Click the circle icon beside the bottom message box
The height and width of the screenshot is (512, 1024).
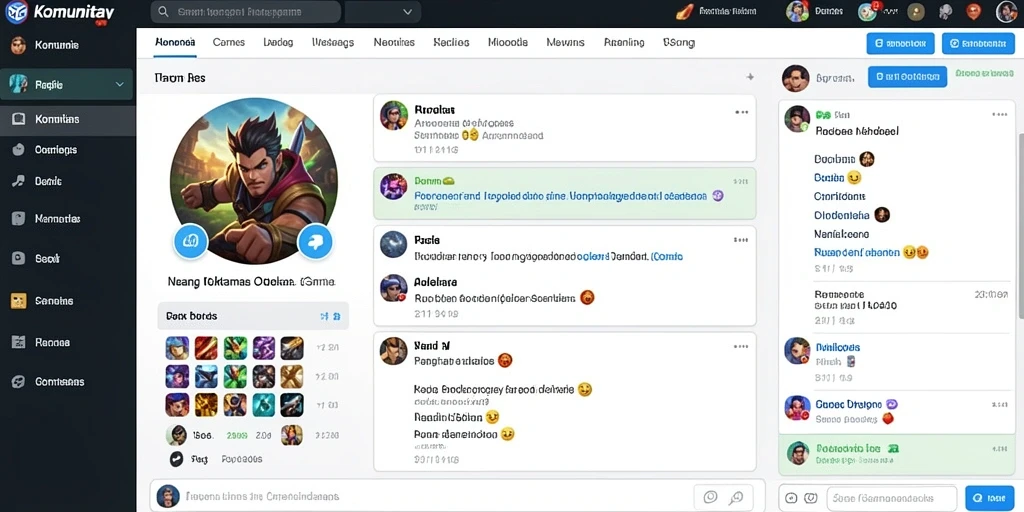click(x=711, y=497)
